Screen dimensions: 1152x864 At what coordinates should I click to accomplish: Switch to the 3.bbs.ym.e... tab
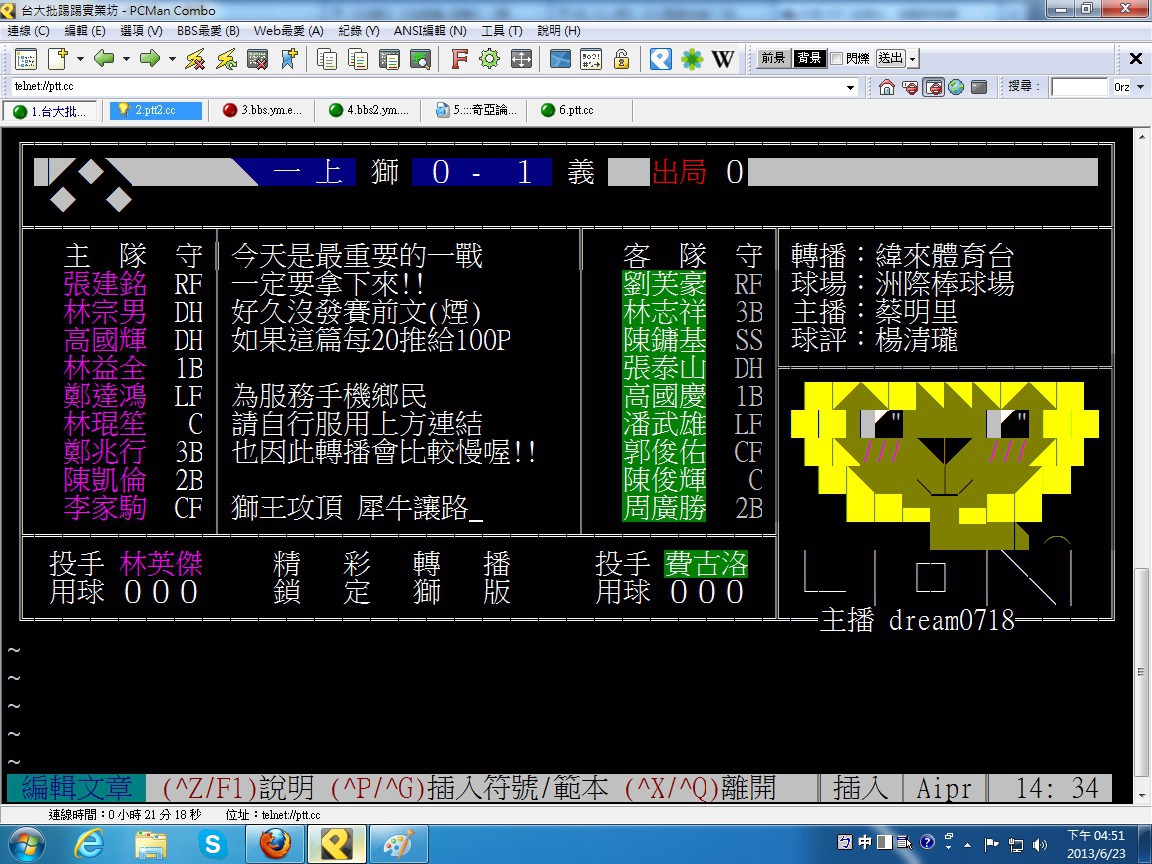(x=264, y=110)
